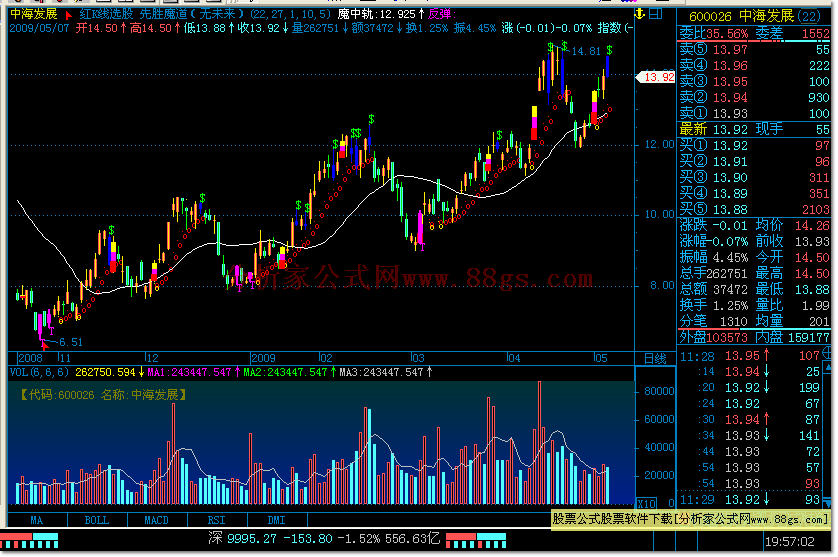This screenshot has width=838, height=557.
Task: Click the 内盘 159177 value
Action: click(793, 337)
